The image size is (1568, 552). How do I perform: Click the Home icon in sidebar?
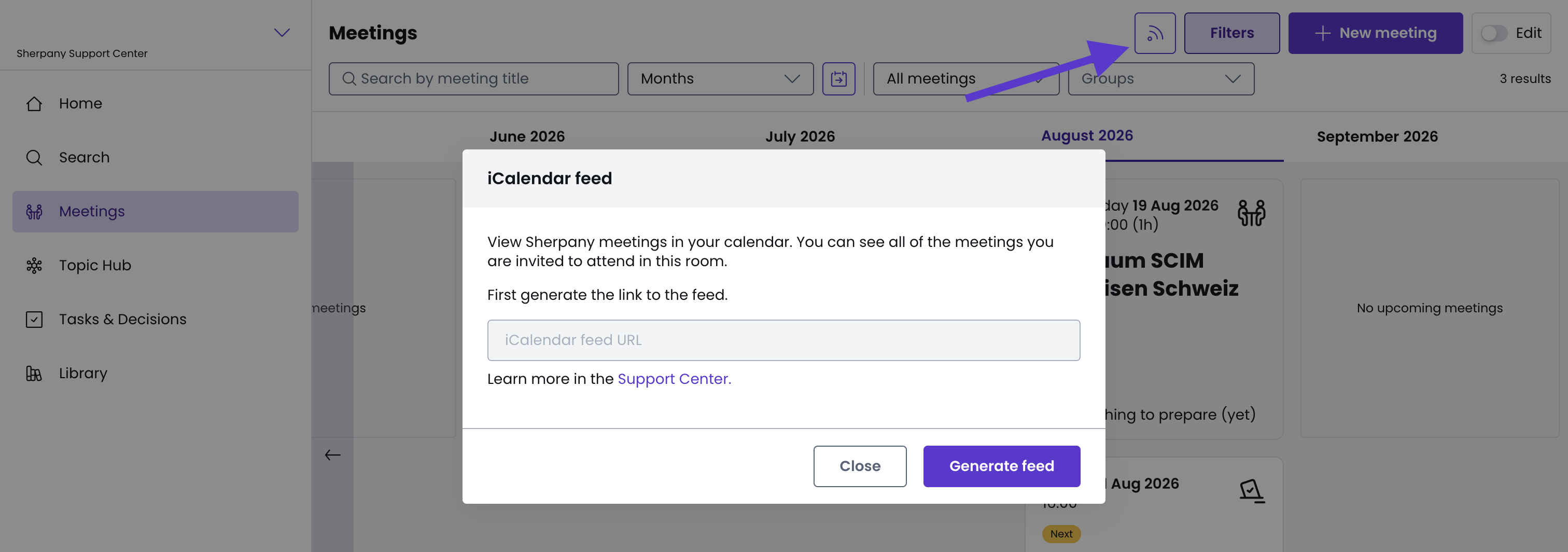[x=34, y=104]
